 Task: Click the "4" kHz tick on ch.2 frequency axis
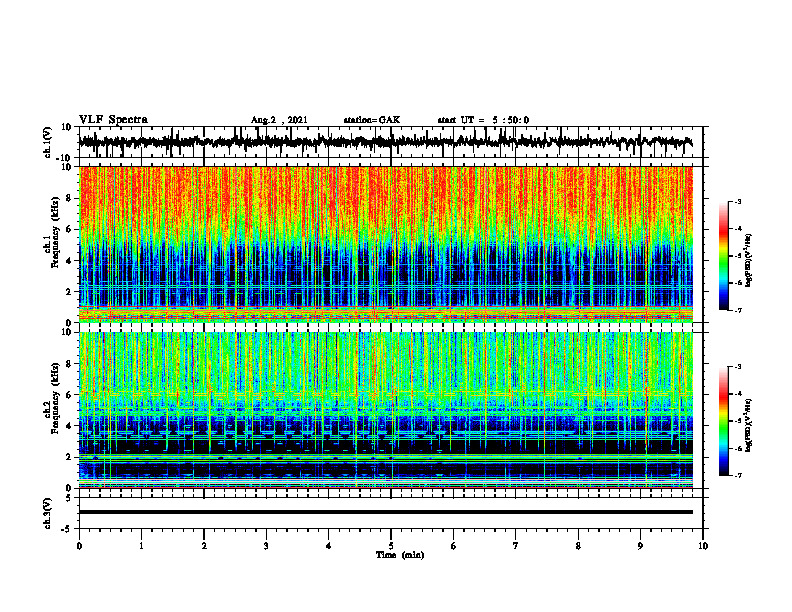[69, 426]
